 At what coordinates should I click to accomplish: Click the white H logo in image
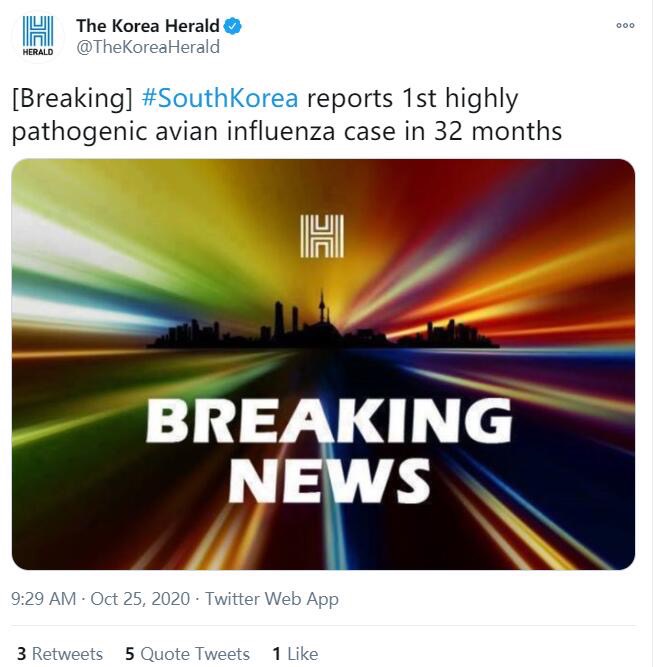pyautogui.click(x=322, y=236)
